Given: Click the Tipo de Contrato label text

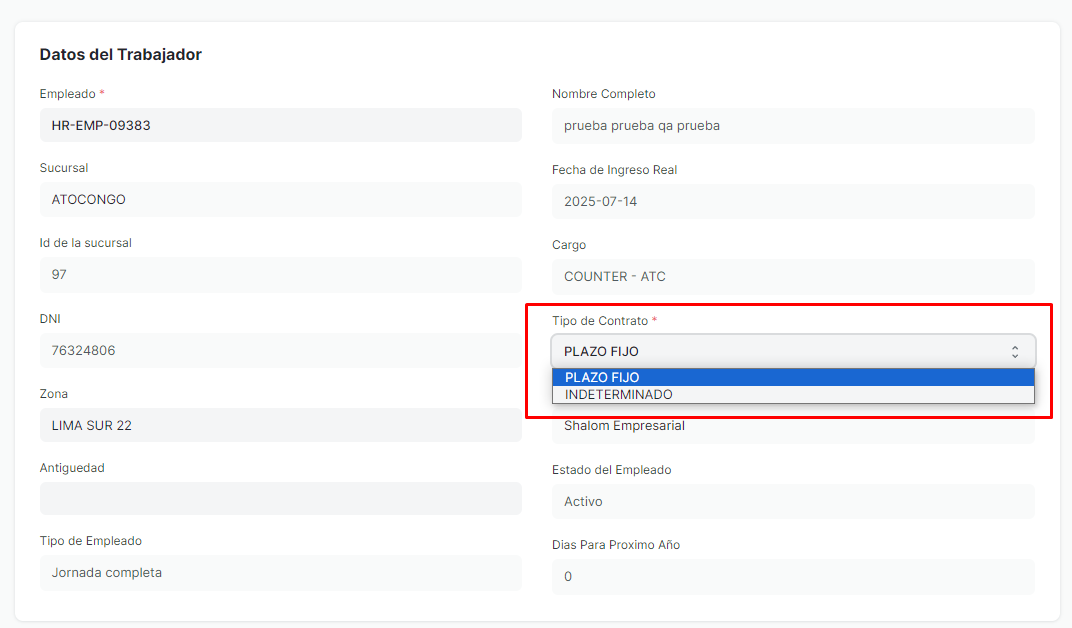Looking at the screenshot, I should (600, 321).
